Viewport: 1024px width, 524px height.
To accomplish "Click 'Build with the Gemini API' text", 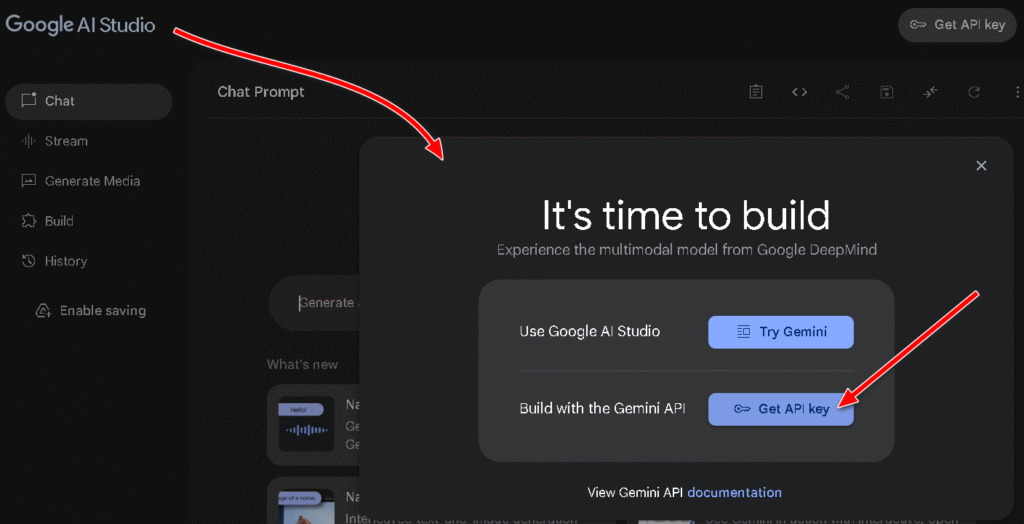I will click(602, 409).
